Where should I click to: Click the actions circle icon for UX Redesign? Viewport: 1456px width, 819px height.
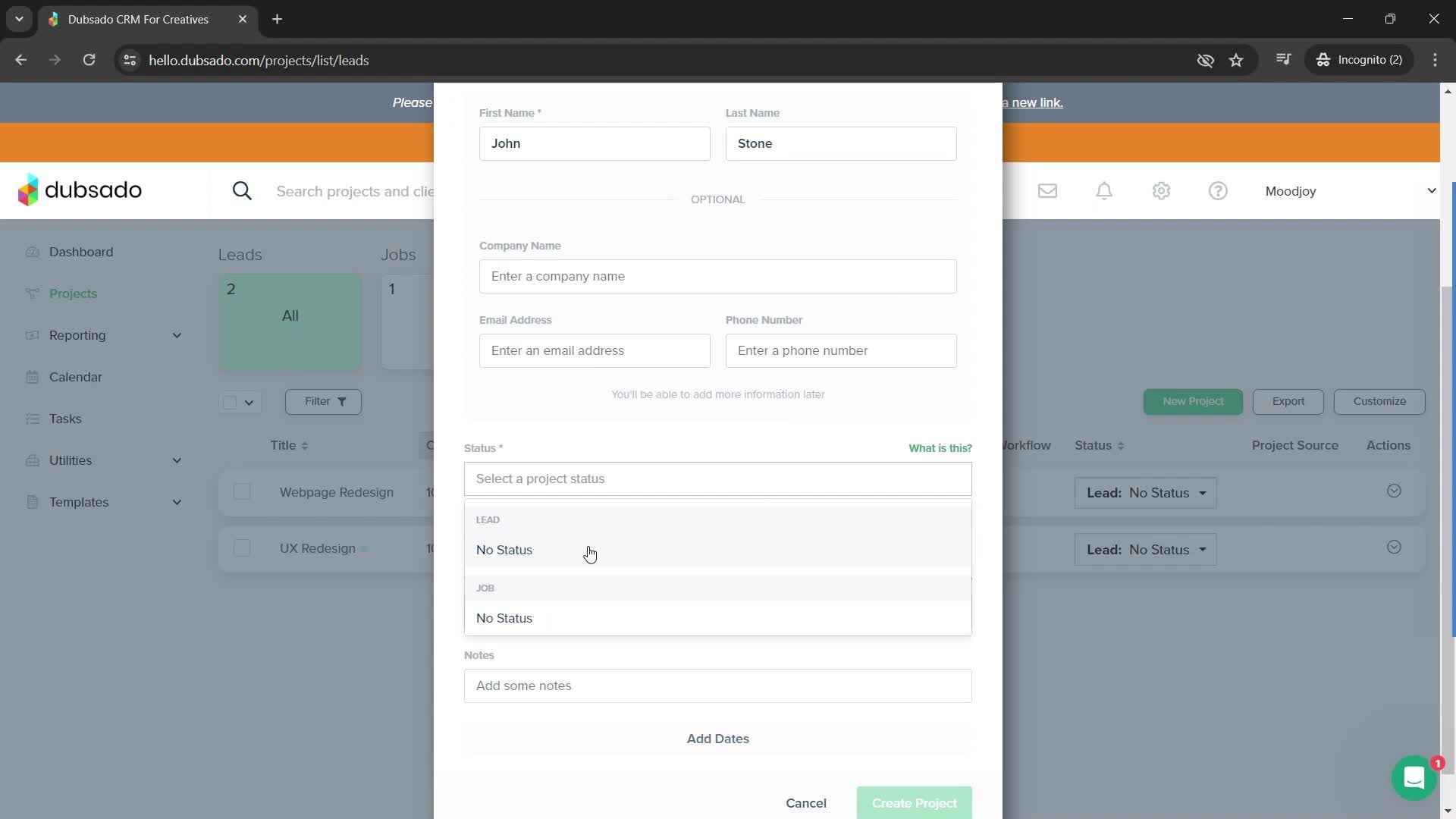point(1394,547)
